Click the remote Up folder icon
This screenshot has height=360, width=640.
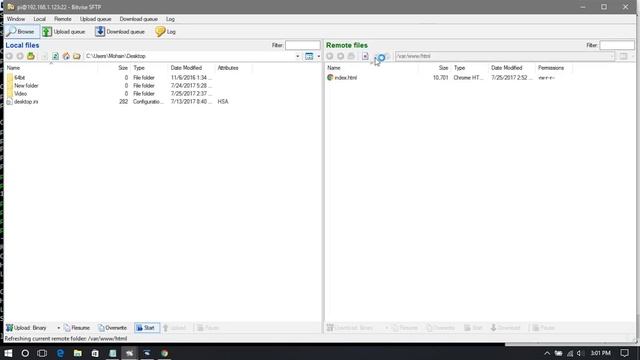pos(351,56)
